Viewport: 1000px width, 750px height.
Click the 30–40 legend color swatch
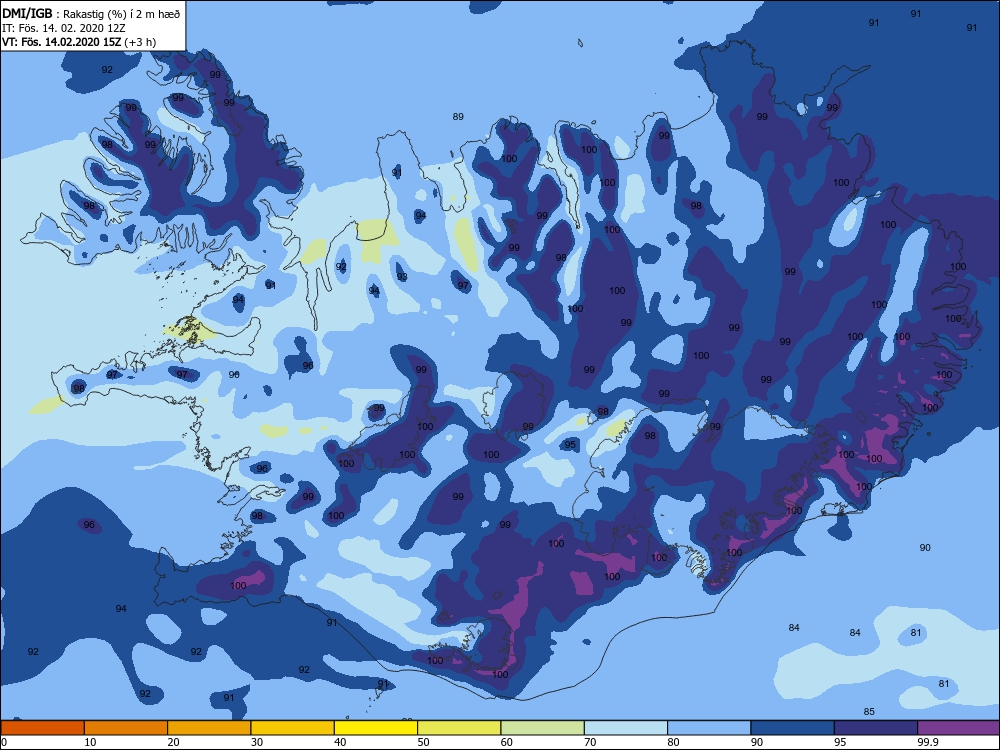(293, 728)
